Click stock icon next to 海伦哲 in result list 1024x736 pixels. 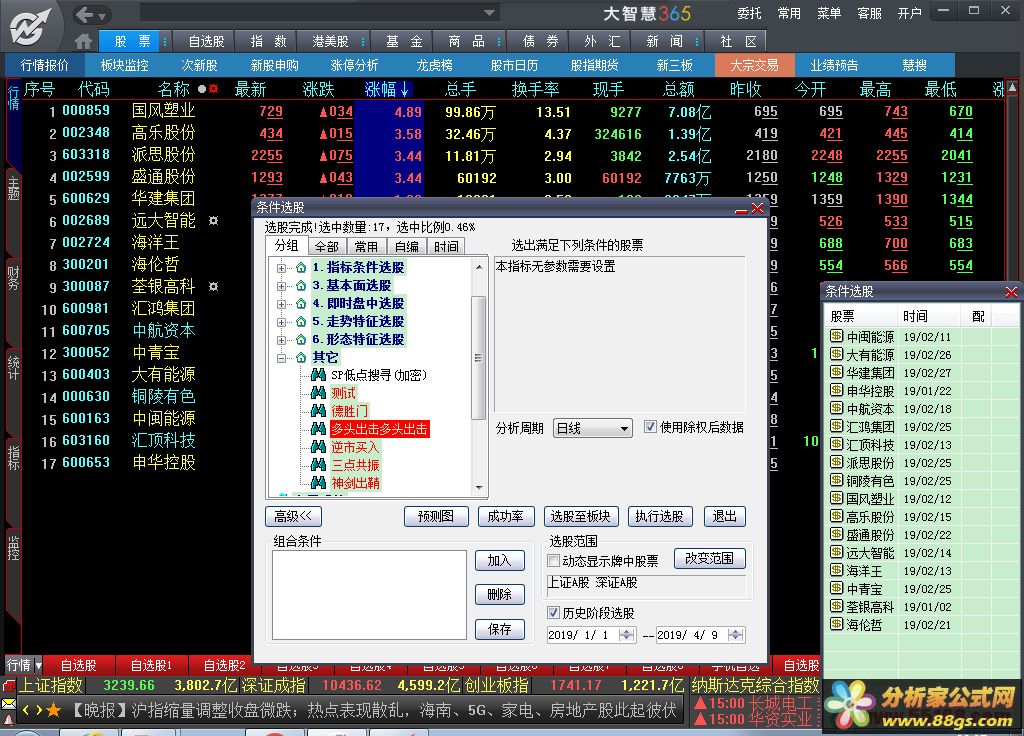(x=836, y=624)
